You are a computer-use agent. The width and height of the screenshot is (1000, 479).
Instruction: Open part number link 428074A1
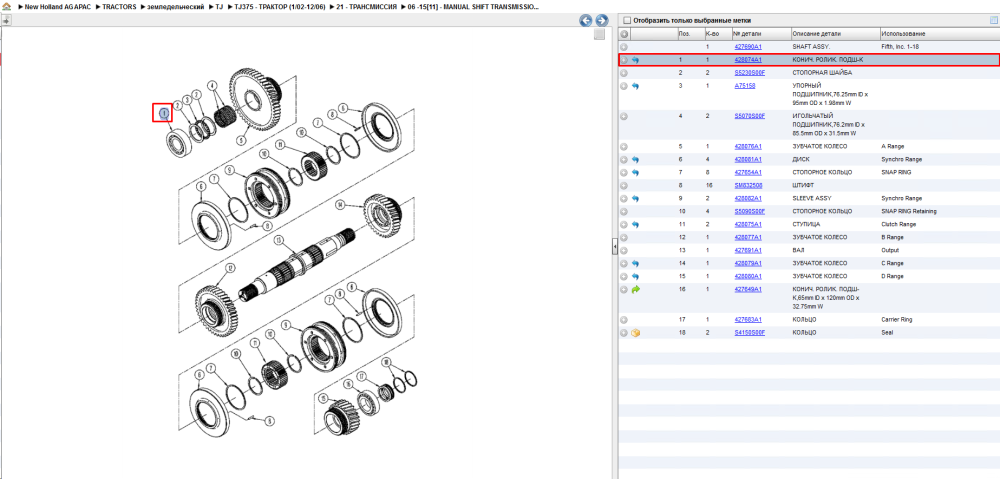click(x=748, y=60)
